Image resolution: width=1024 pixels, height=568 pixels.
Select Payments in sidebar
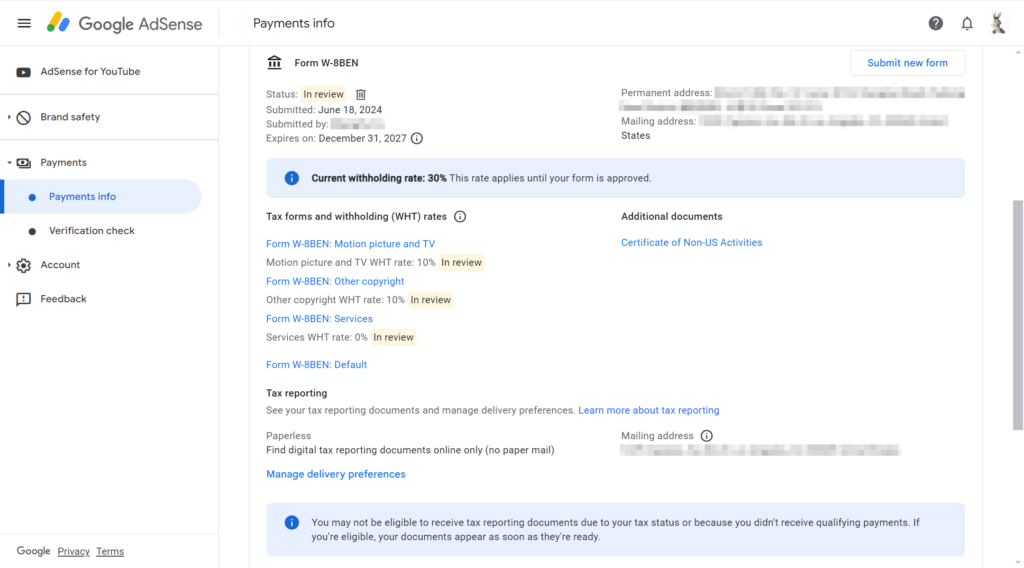coord(63,163)
